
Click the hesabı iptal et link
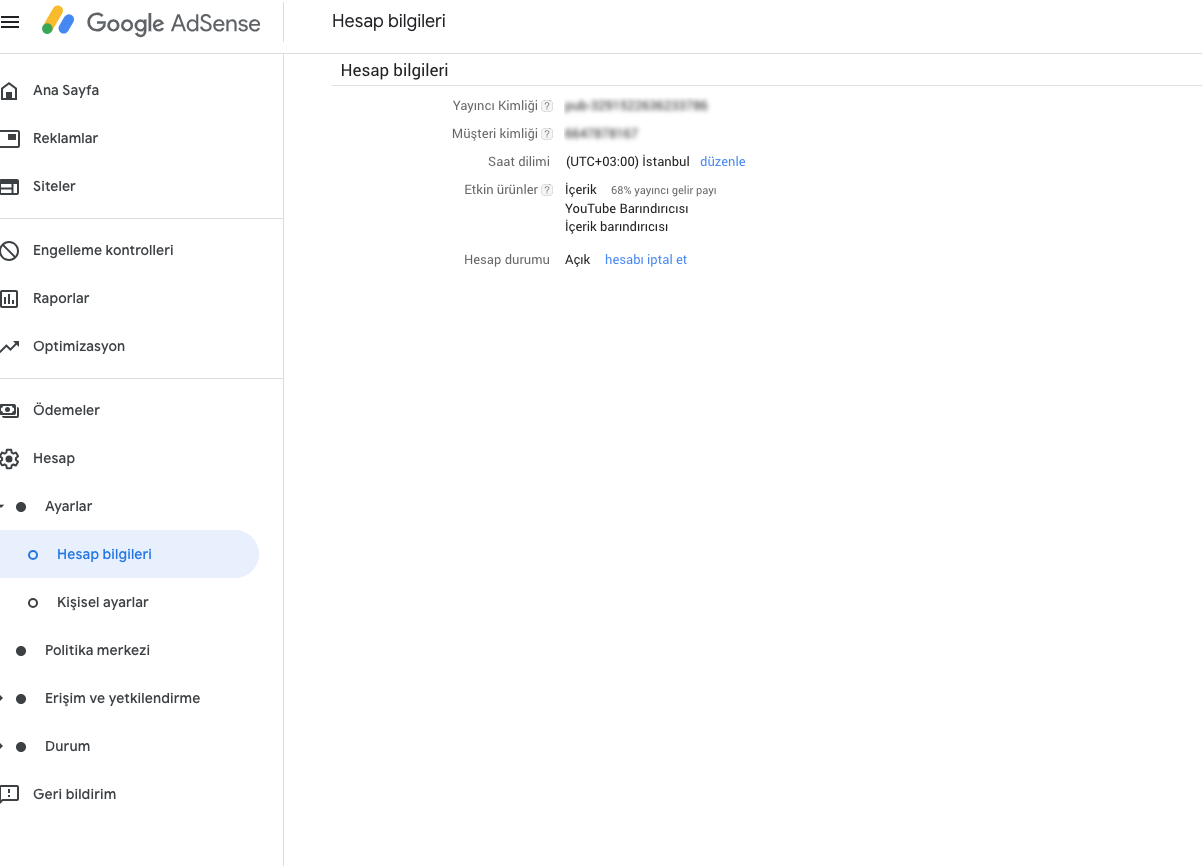(646, 260)
